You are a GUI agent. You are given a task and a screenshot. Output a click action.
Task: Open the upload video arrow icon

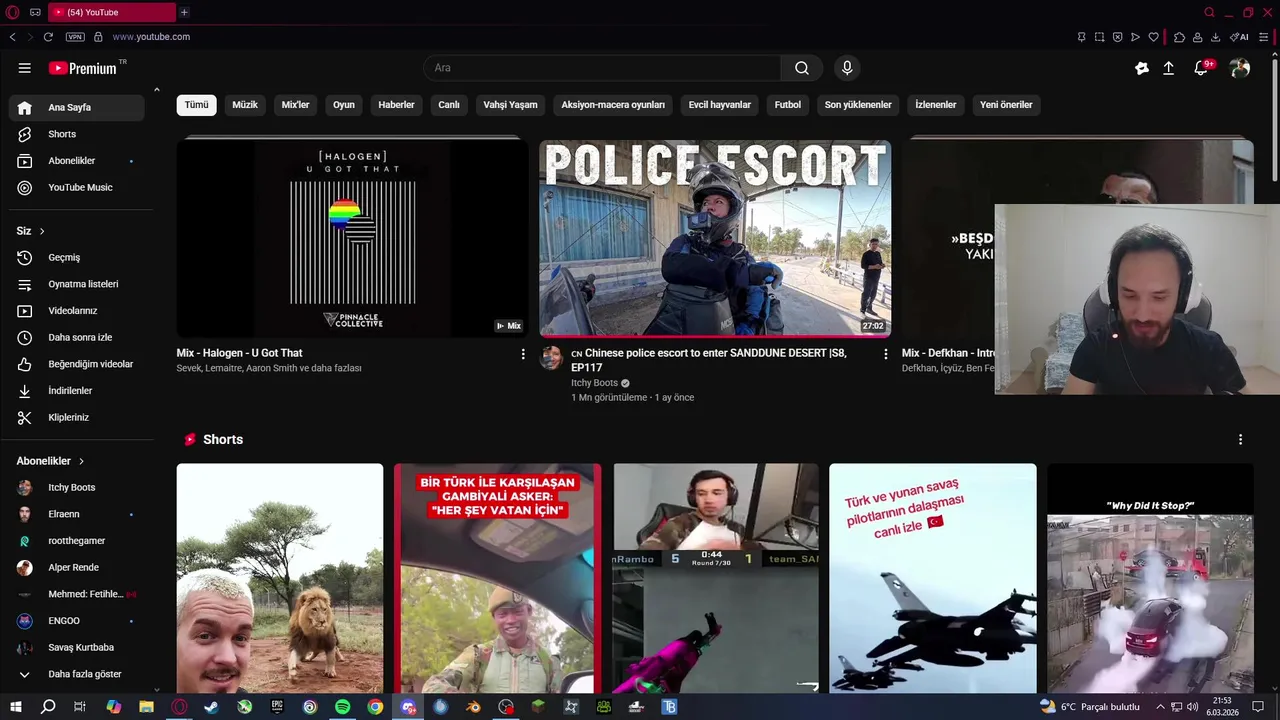click(x=1168, y=68)
